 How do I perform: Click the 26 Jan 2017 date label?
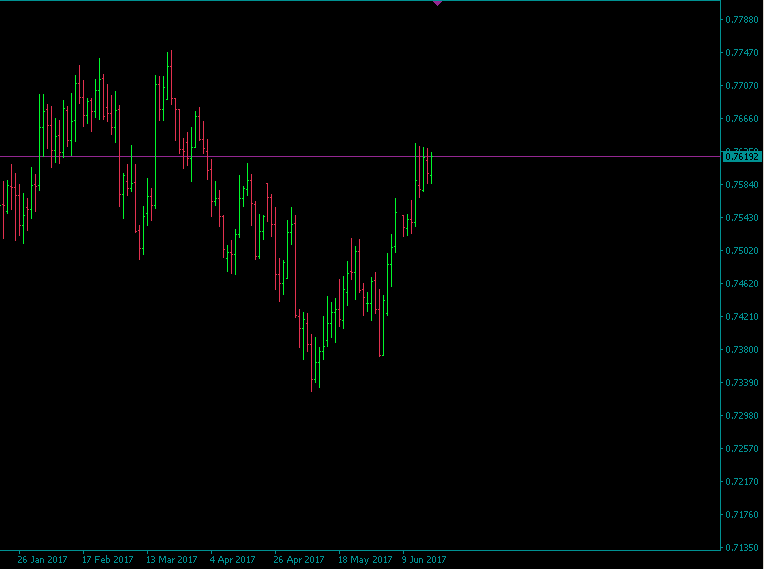42,560
